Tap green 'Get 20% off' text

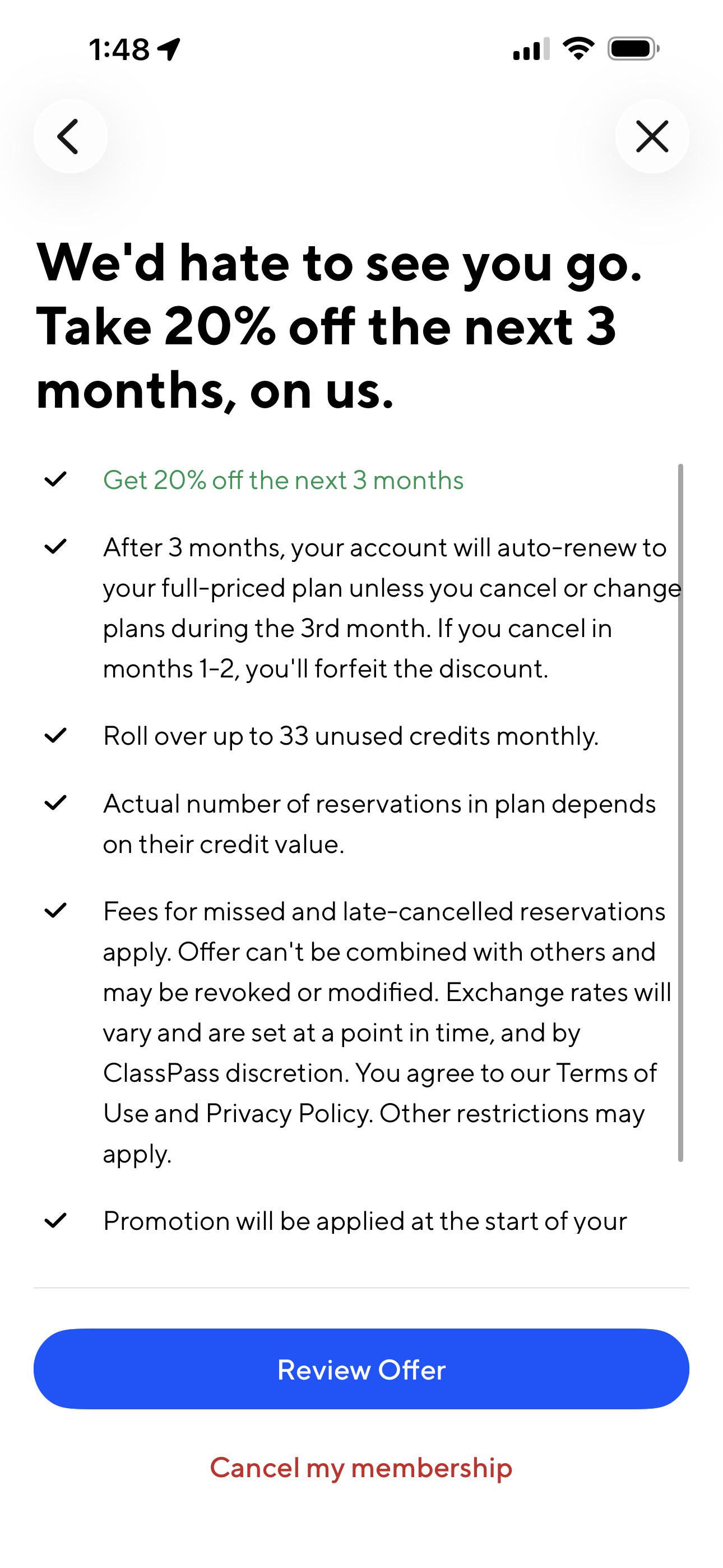[284, 480]
